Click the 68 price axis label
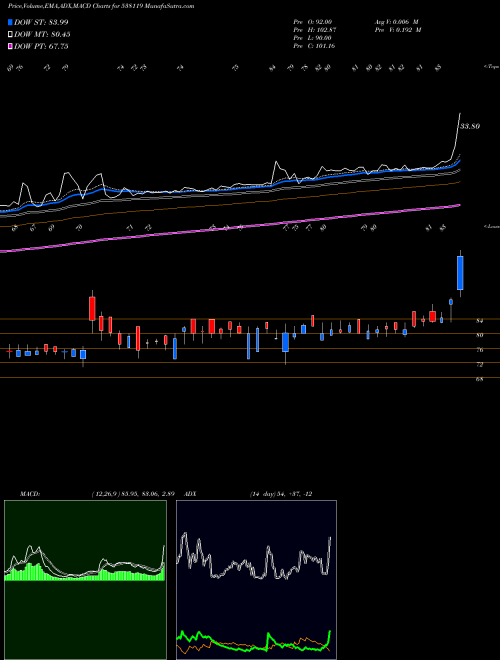The width and height of the screenshot is (500, 660). [x=479, y=379]
